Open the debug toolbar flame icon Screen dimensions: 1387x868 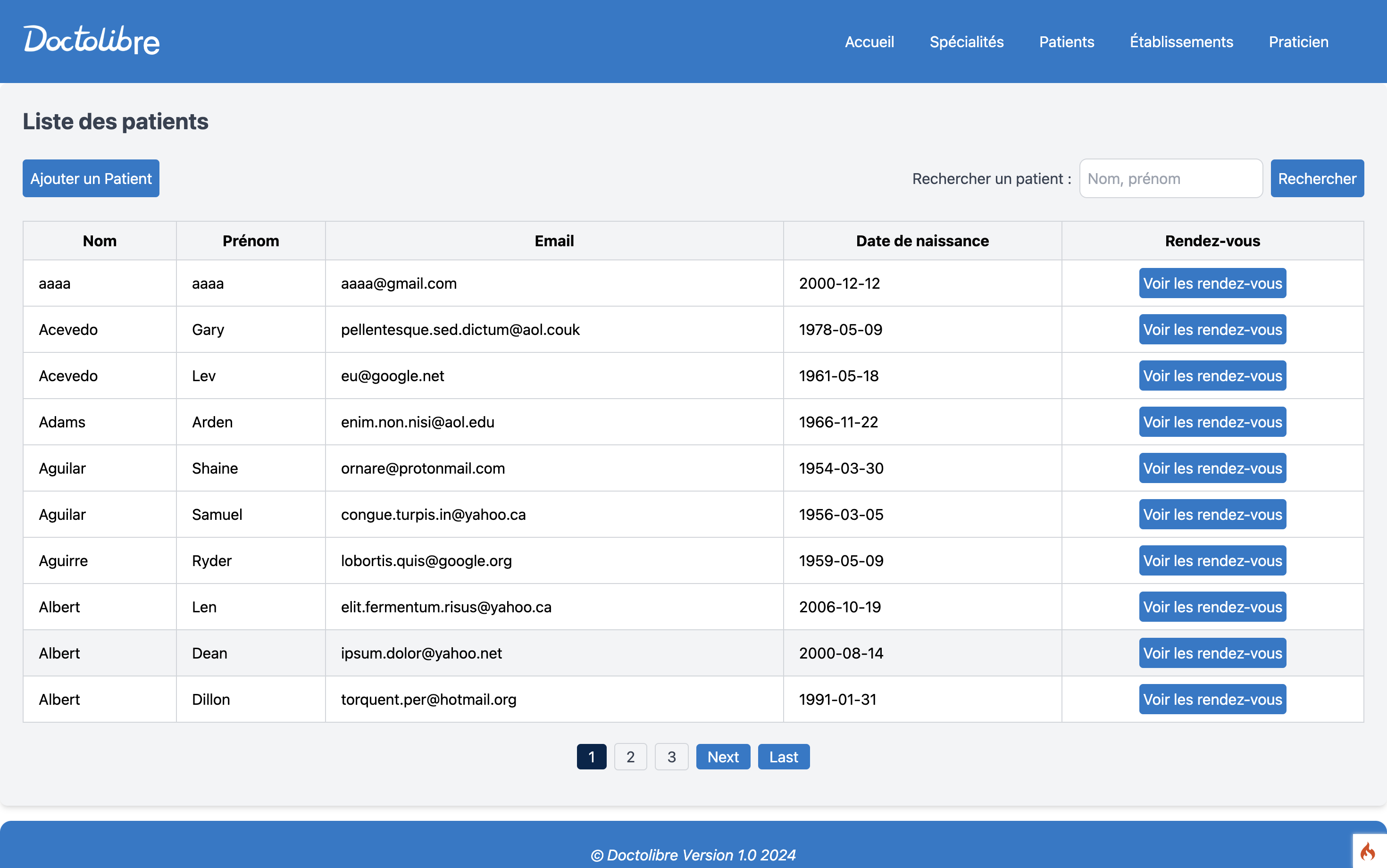(x=1369, y=852)
